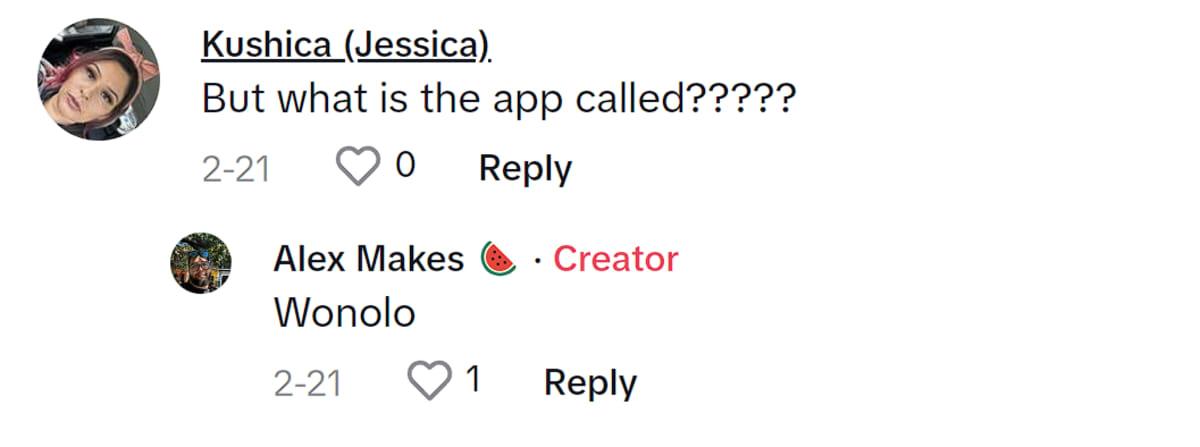Reply to Kushica's question about the app
1200x447 pixels.
point(525,168)
